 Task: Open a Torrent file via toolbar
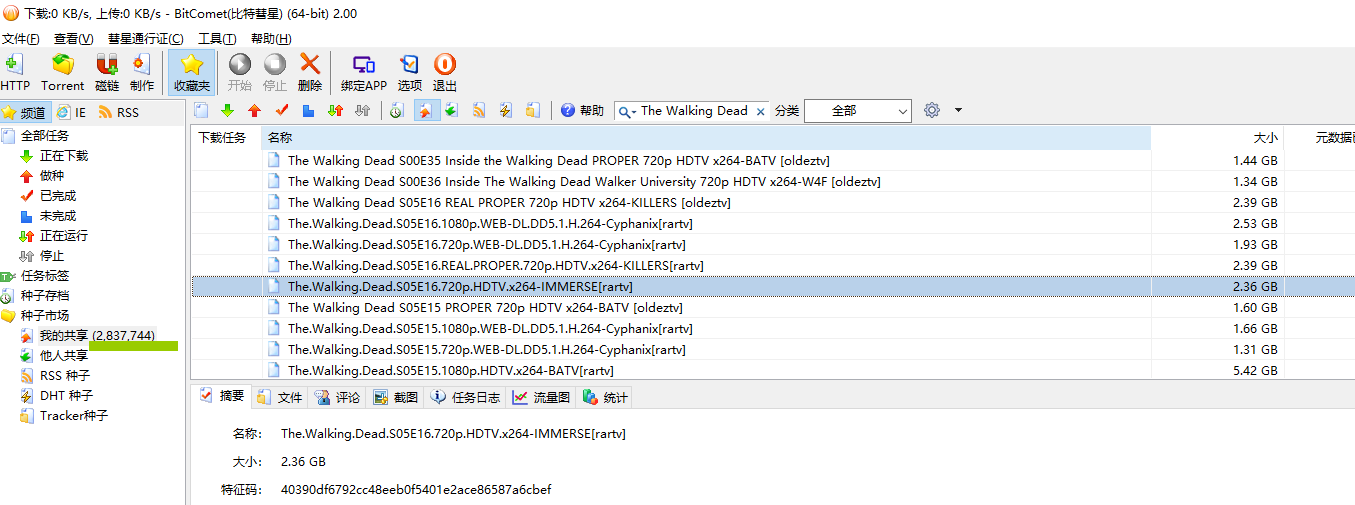[63, 73]
